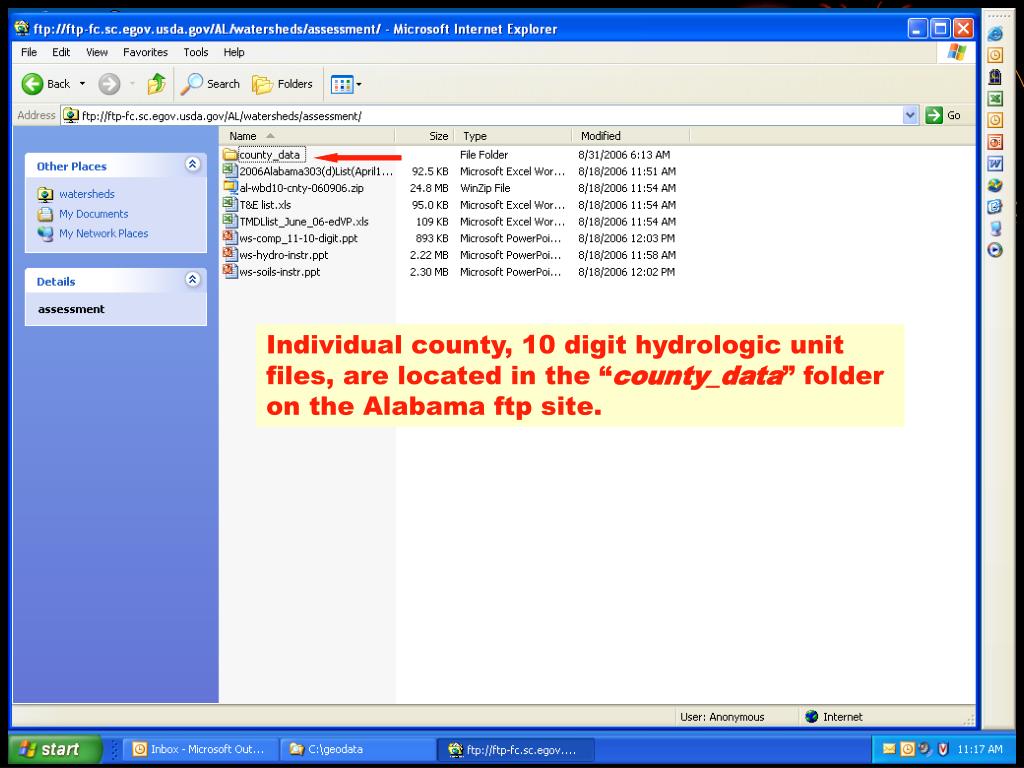Screen dimensions: 1024x768
Task: Click the watersheds folder icon
Action: [x=45, y=194]
